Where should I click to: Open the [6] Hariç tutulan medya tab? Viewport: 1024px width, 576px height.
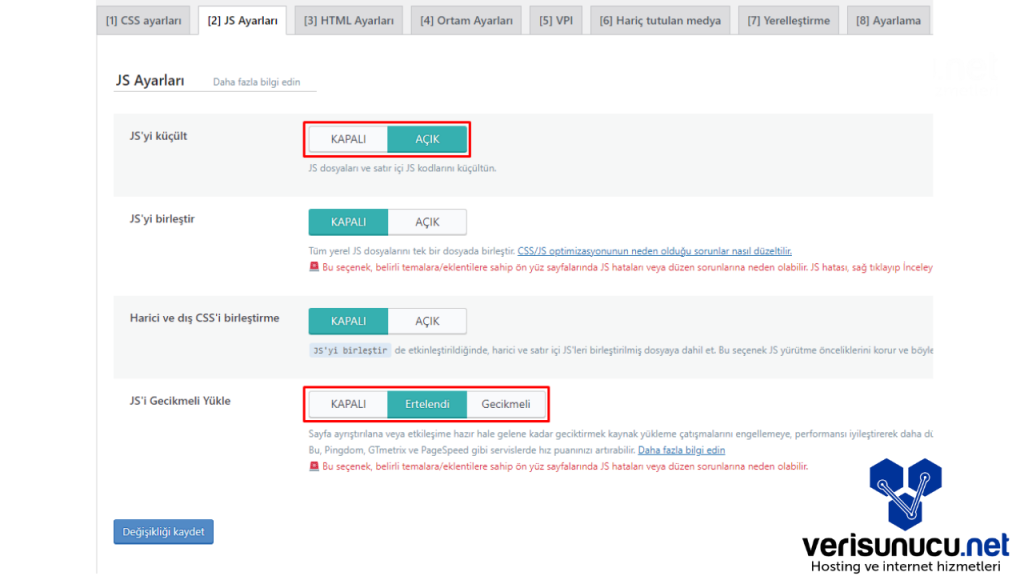pos(660,20)
